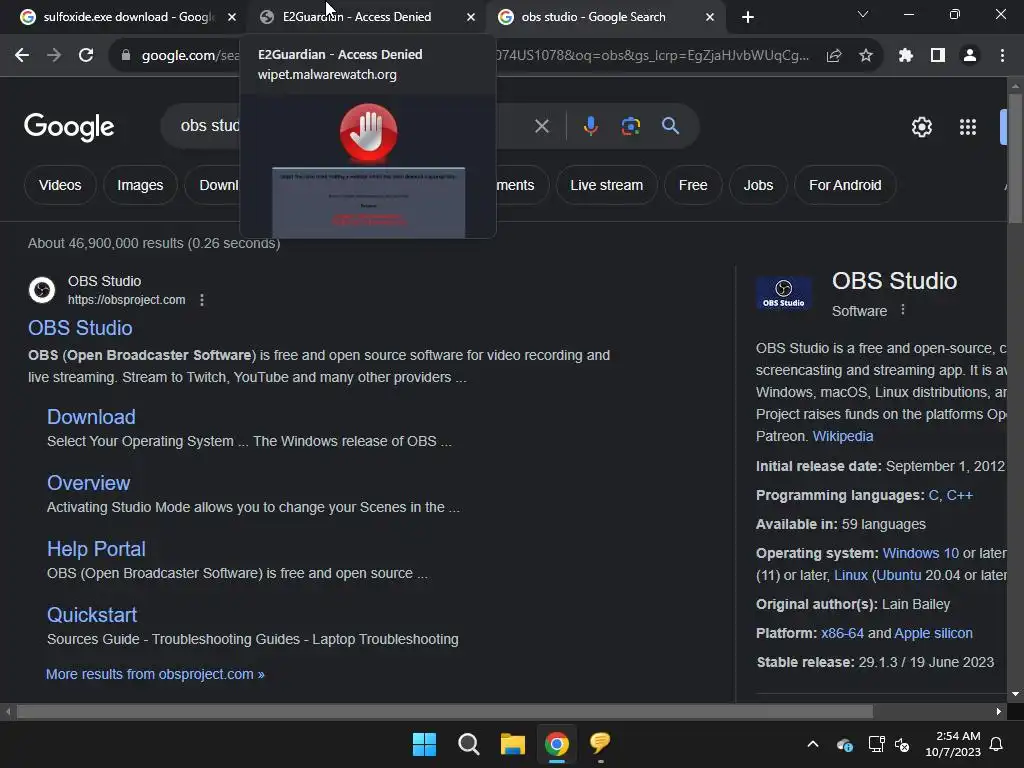Screen dimensions: 1024x768
Task: Open File Explorer from taskbar
Action: [513, 744]
